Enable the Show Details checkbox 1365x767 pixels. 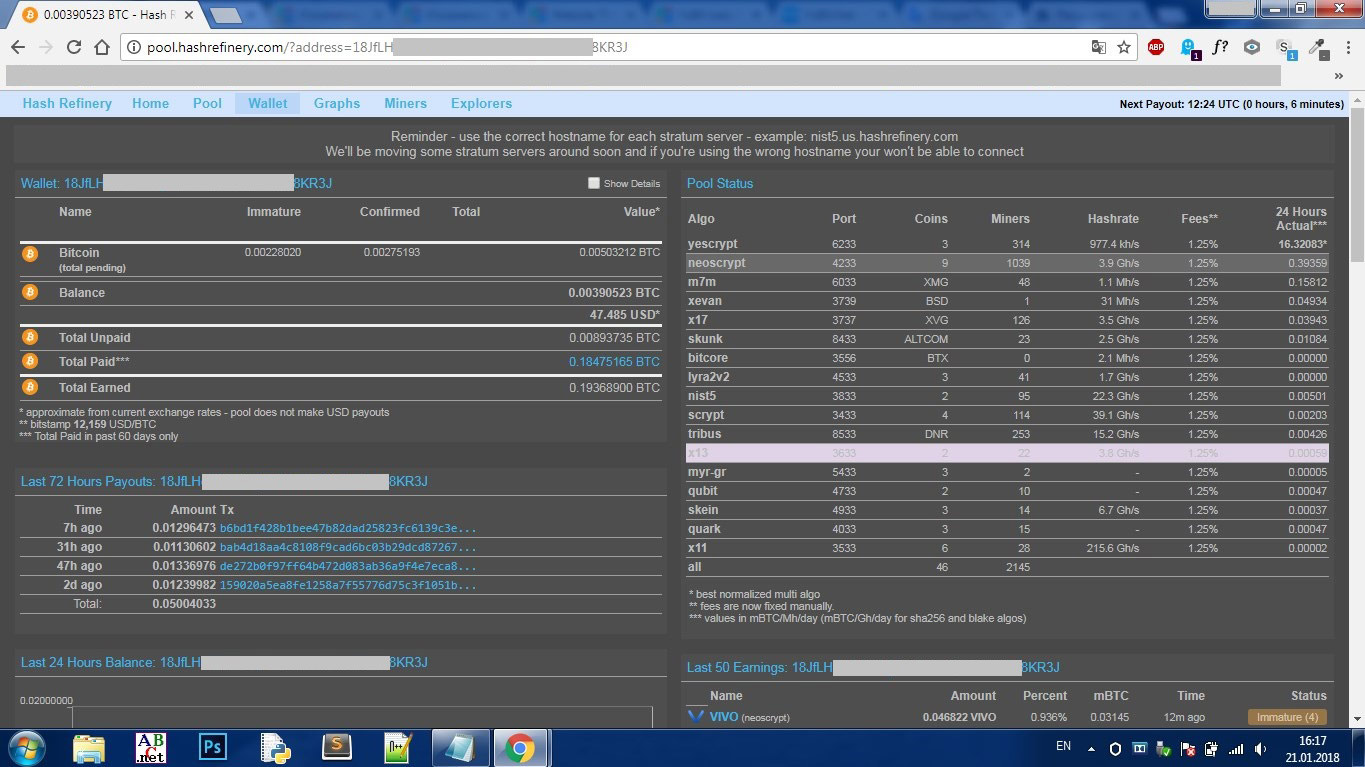594,184
